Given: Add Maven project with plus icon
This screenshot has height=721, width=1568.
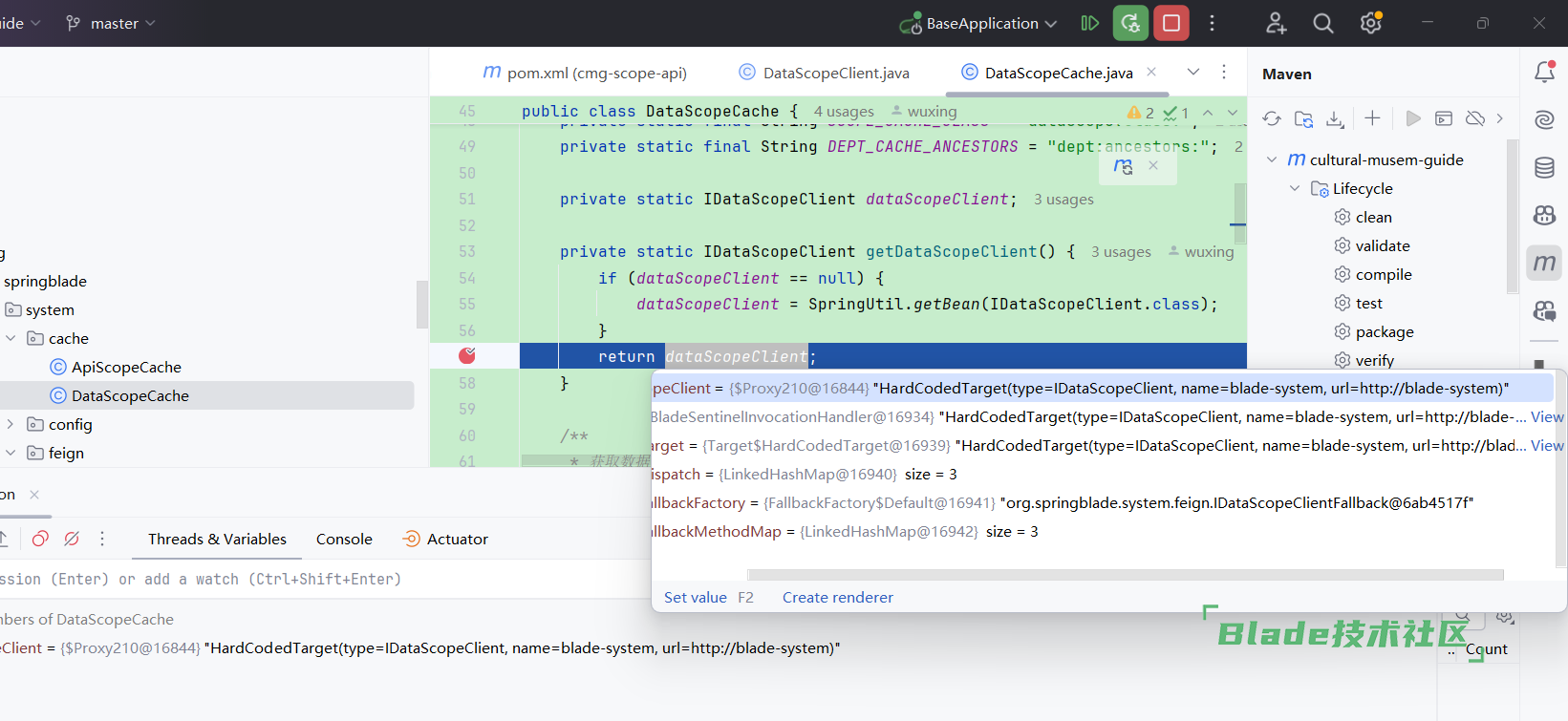Looking at the screenshot, I should [x=1372, y=118].
